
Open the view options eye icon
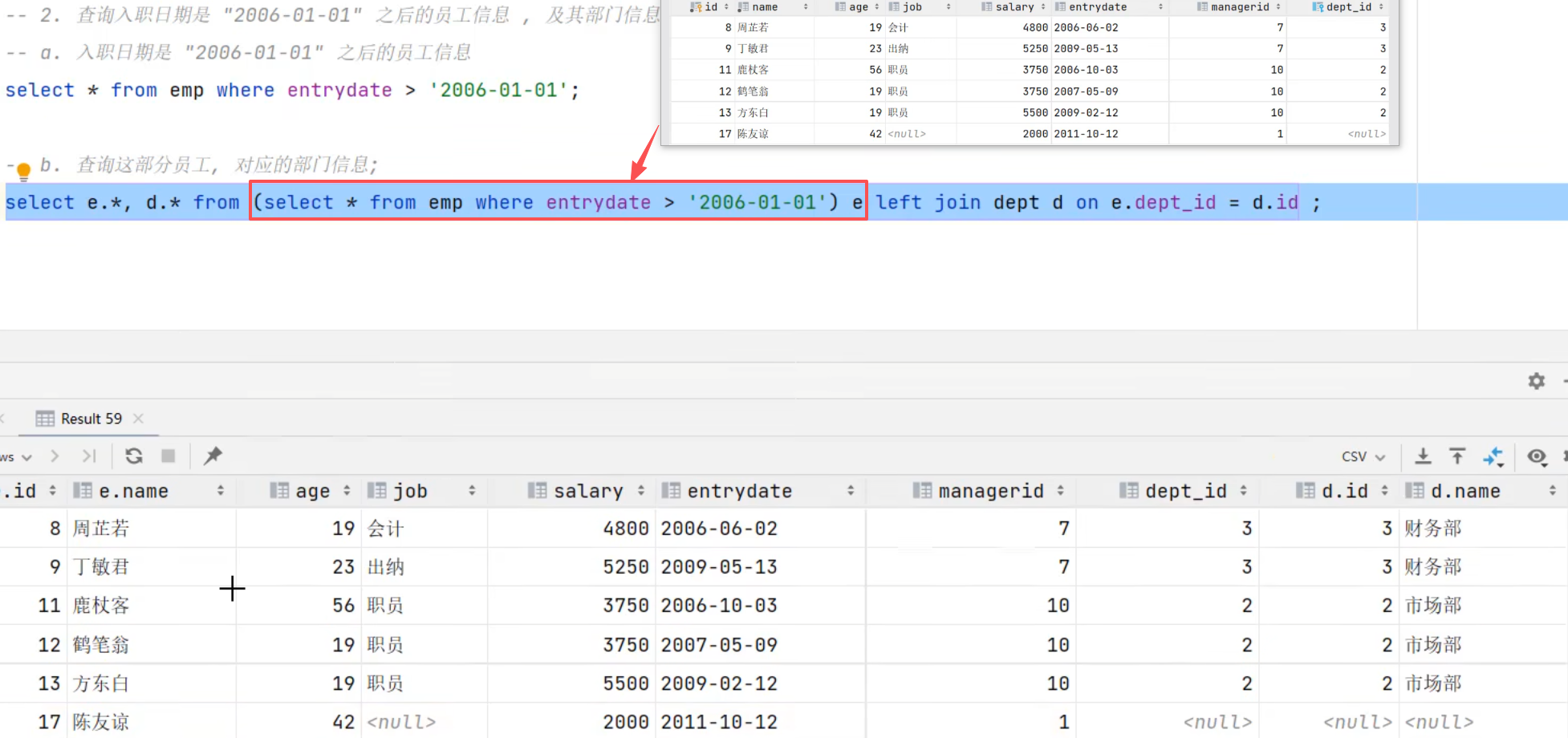click(1537, 456)
